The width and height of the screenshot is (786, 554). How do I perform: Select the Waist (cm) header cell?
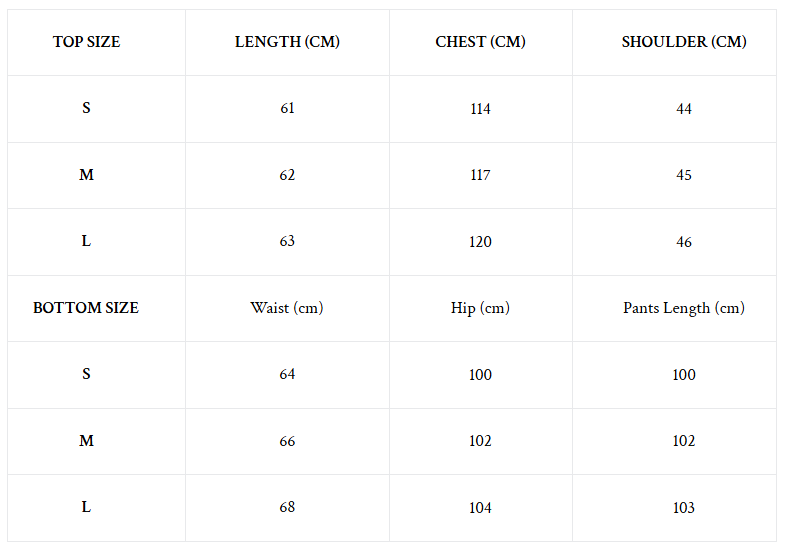click(287, 308)
